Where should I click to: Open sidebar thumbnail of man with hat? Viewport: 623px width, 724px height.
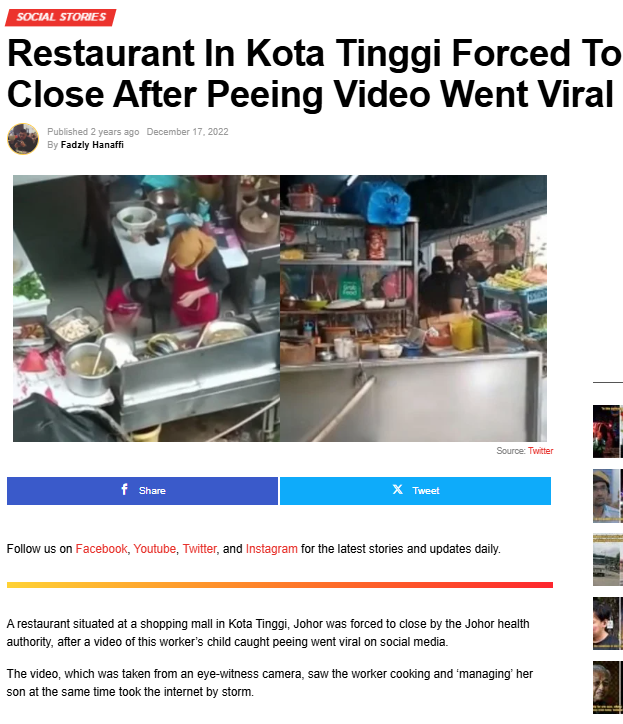point(608,496)
